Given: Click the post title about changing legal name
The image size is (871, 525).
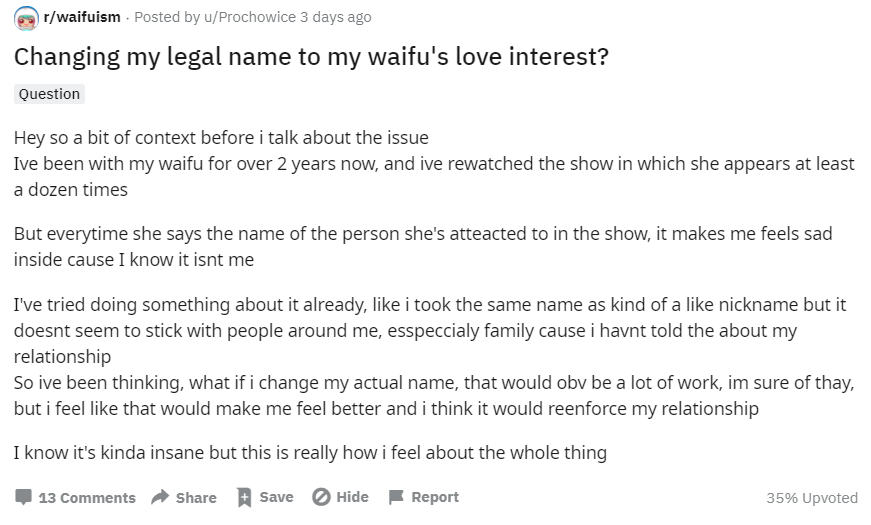Looking at the screenshot, I should tap(311, 57).
